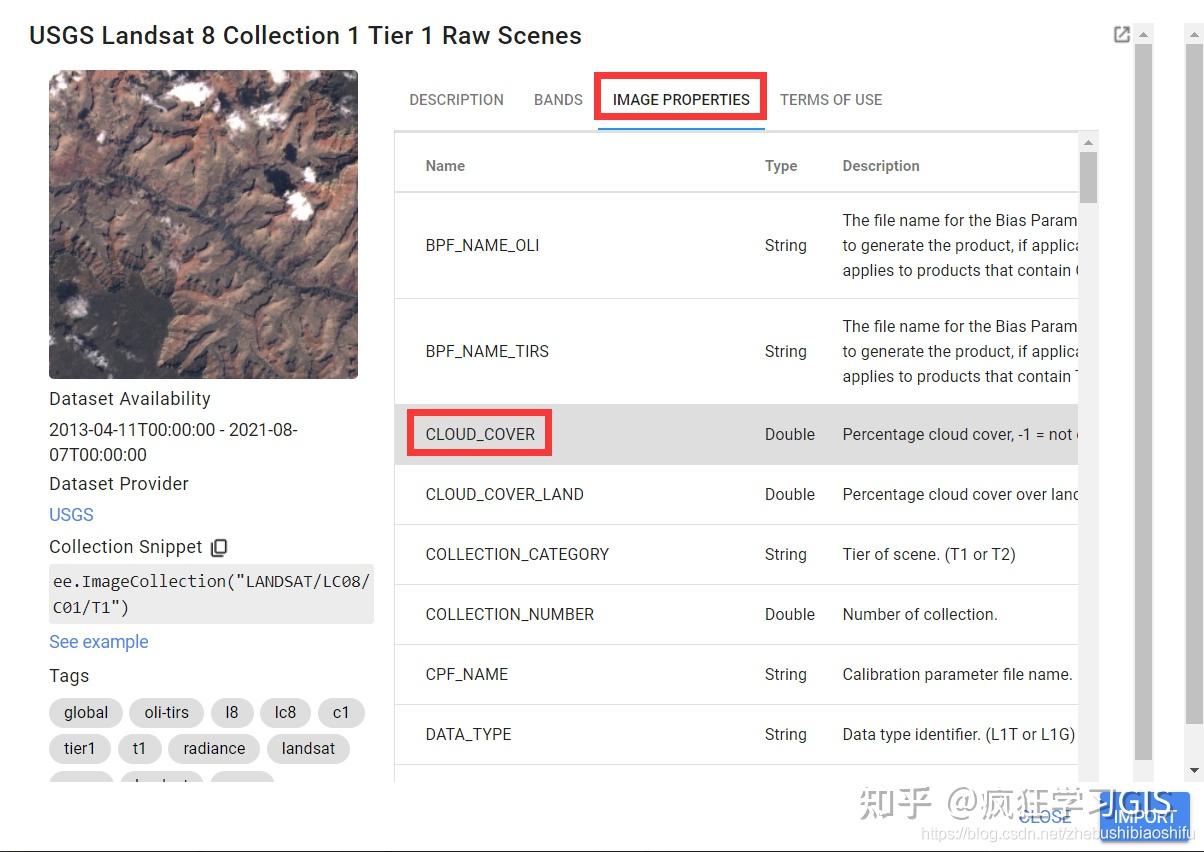The height and width of the screenshot is (852, 1204).
Task: View the Terms of Use tab
Action: click(831, 99)
